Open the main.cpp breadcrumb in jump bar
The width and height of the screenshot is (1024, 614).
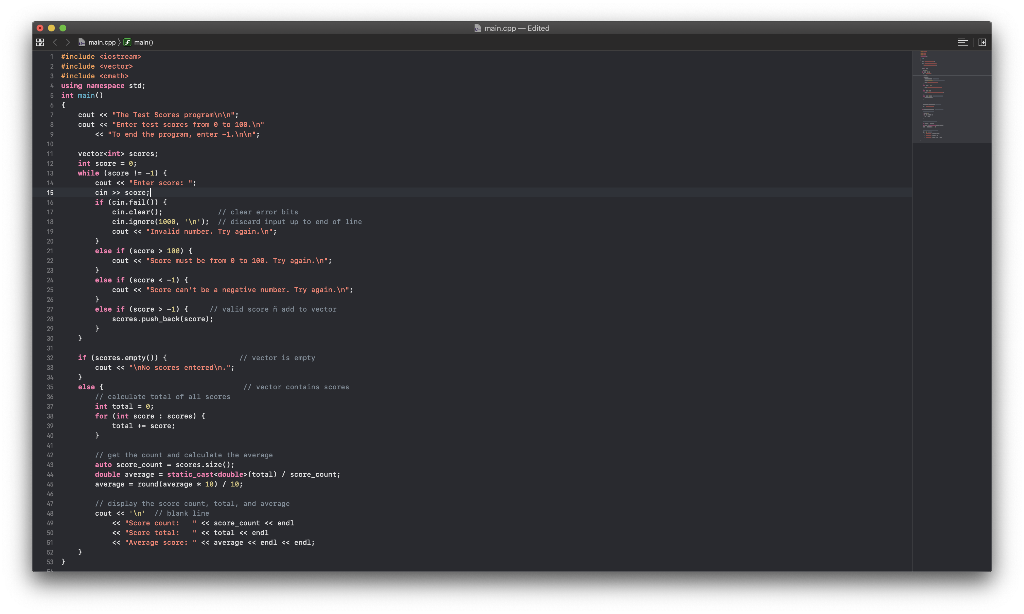[97, 42]
